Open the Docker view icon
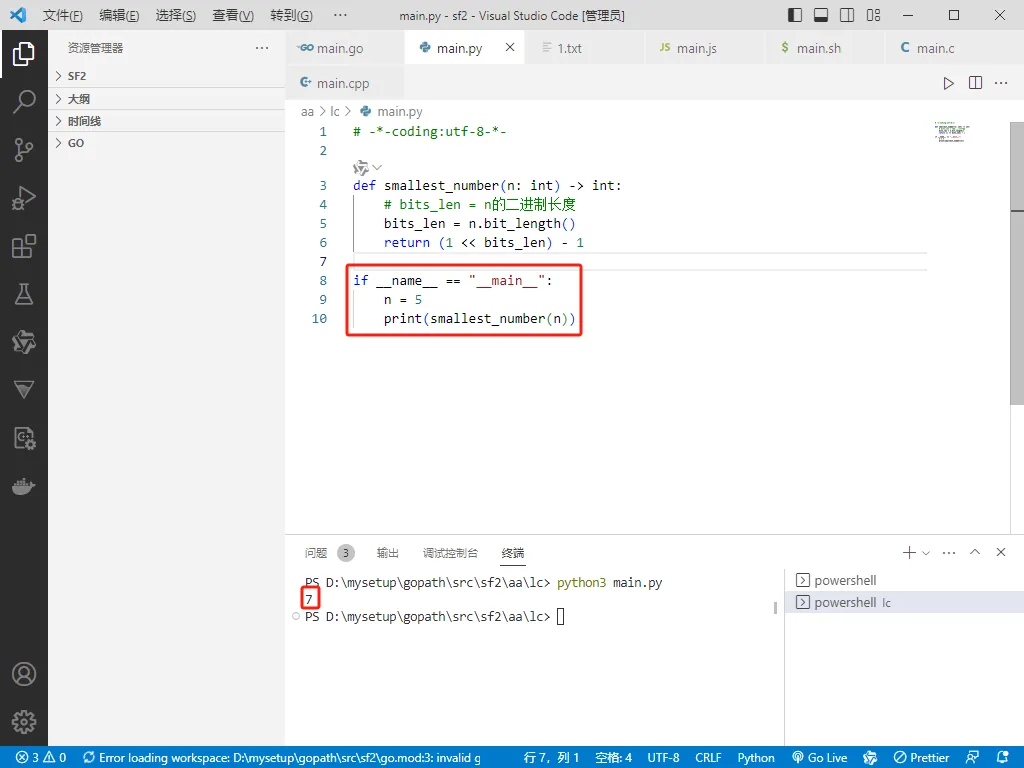1024x768 pixels. (24, 487)
